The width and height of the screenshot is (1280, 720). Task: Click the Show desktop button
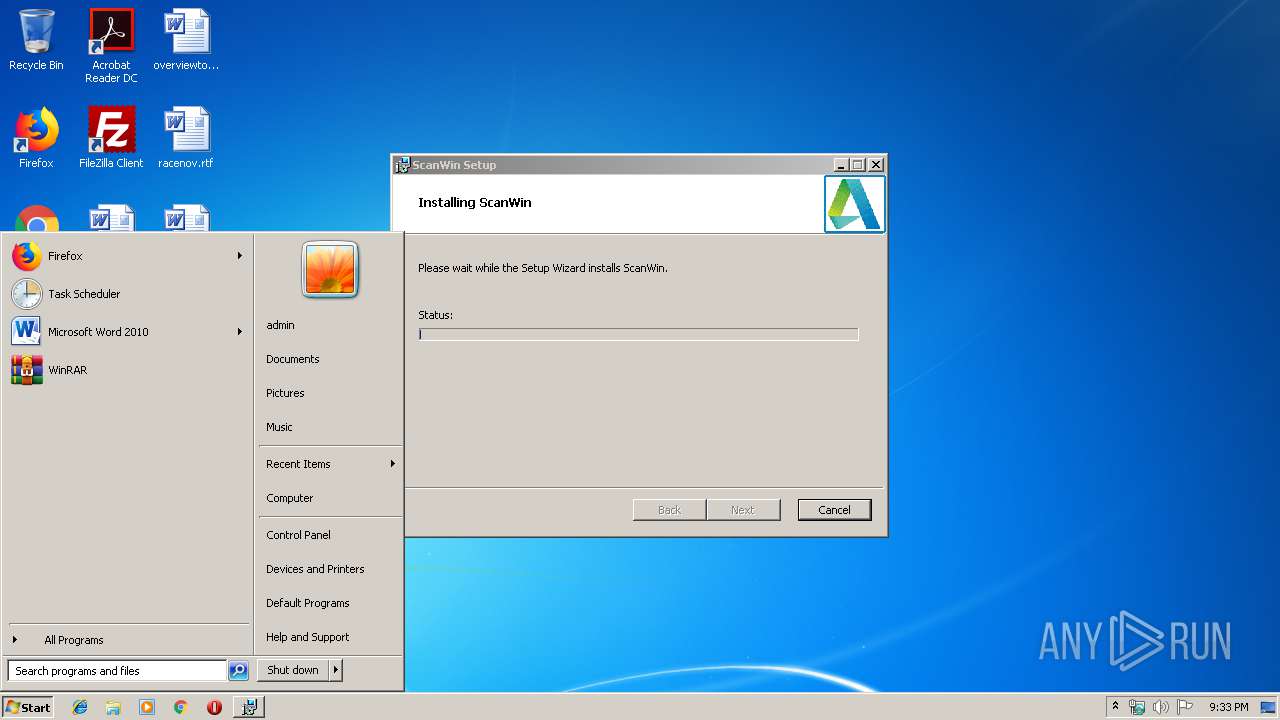(1269, 707)
